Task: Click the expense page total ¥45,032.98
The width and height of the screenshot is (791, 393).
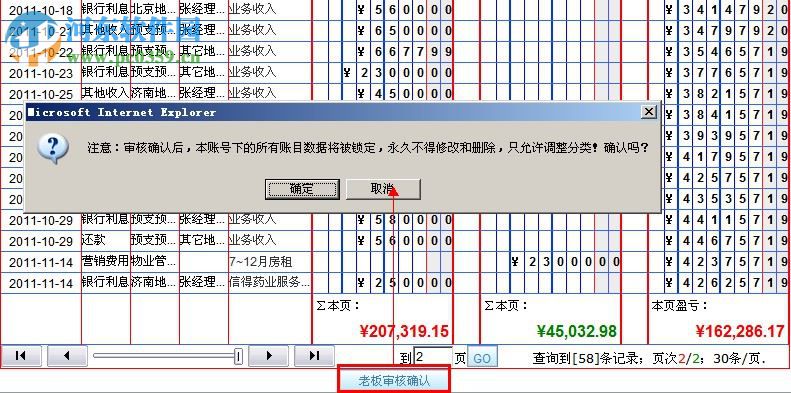Action: point(577,331)
